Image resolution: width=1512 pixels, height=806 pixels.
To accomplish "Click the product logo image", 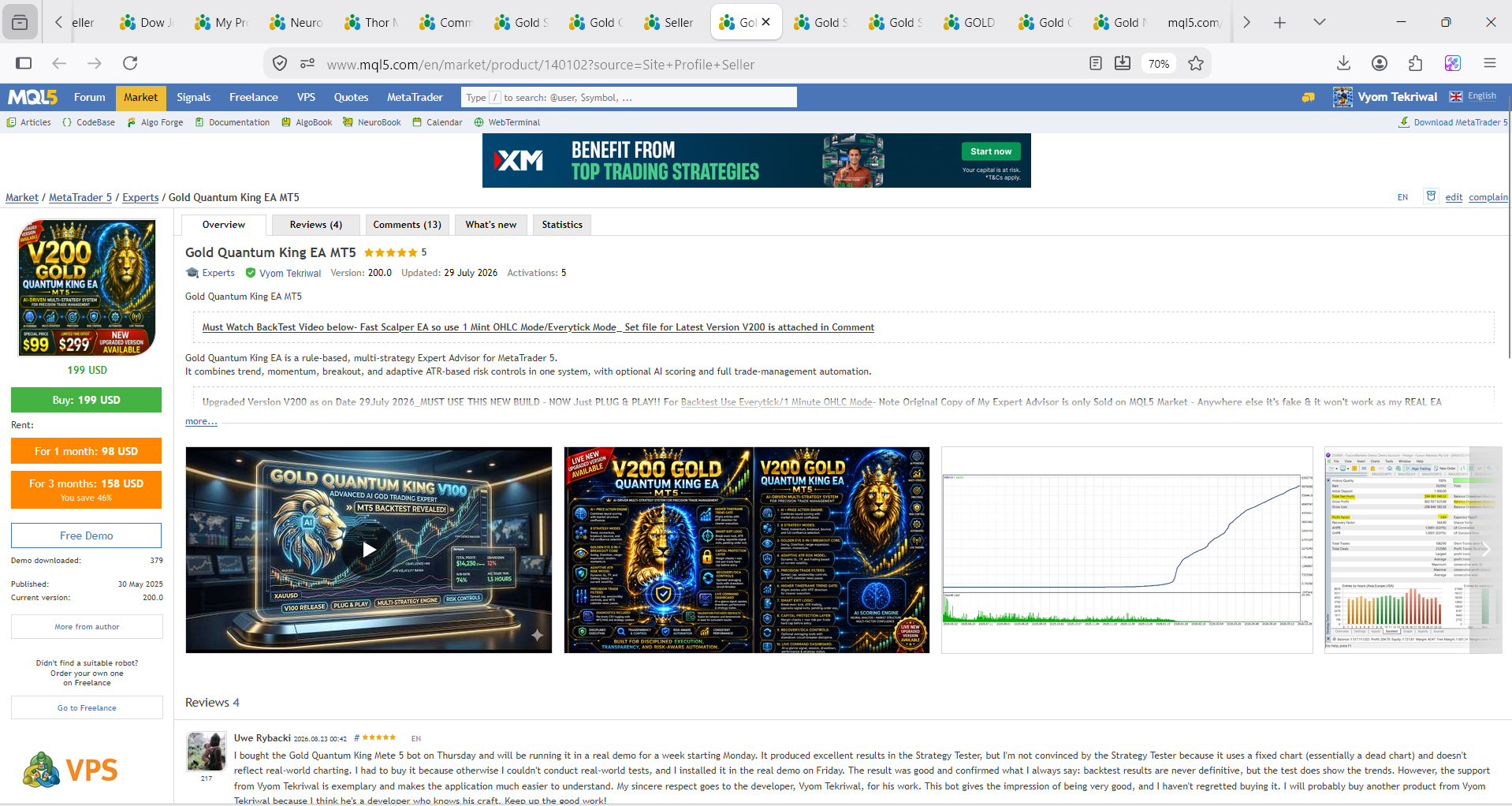I will tap(87, 288).
